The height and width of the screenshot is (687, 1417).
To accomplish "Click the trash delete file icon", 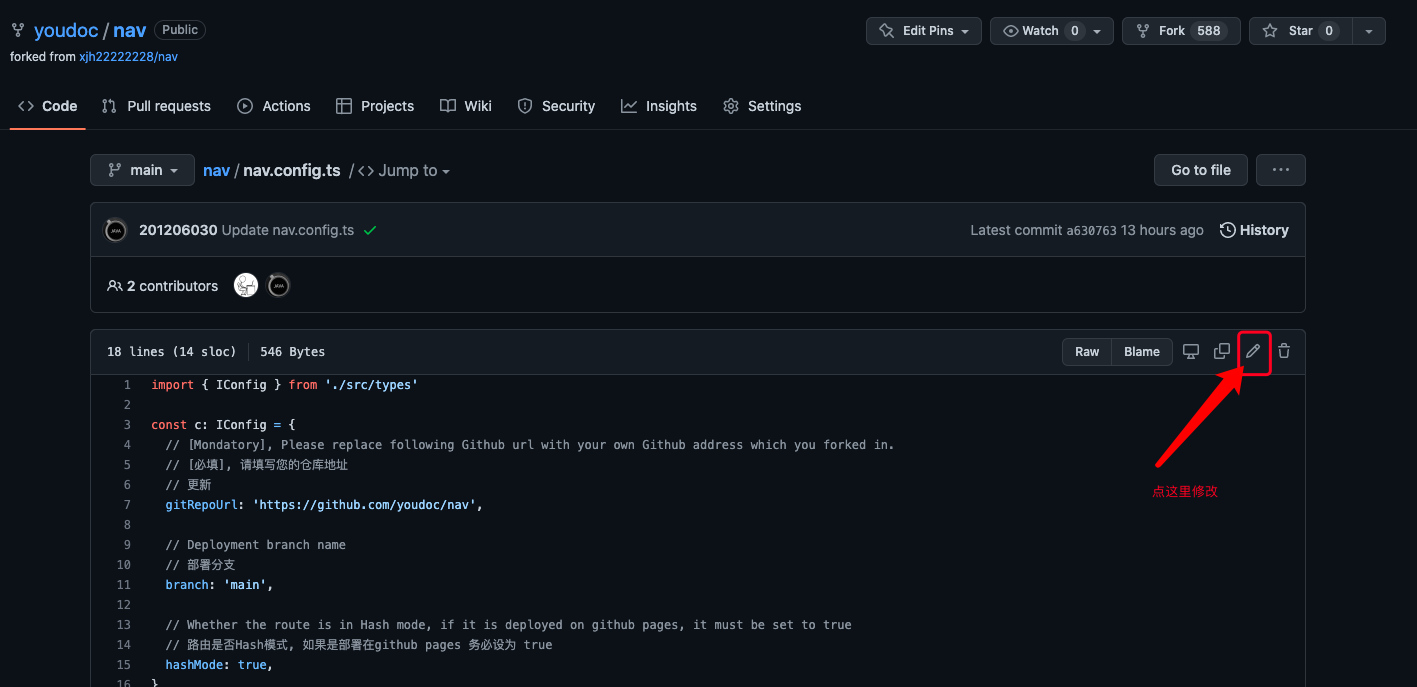I will point(1284,351).
